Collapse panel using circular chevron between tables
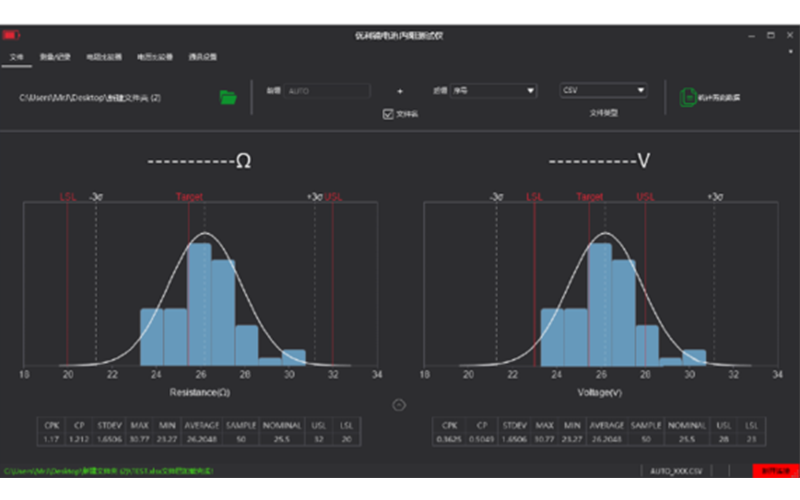 point(399,405)
